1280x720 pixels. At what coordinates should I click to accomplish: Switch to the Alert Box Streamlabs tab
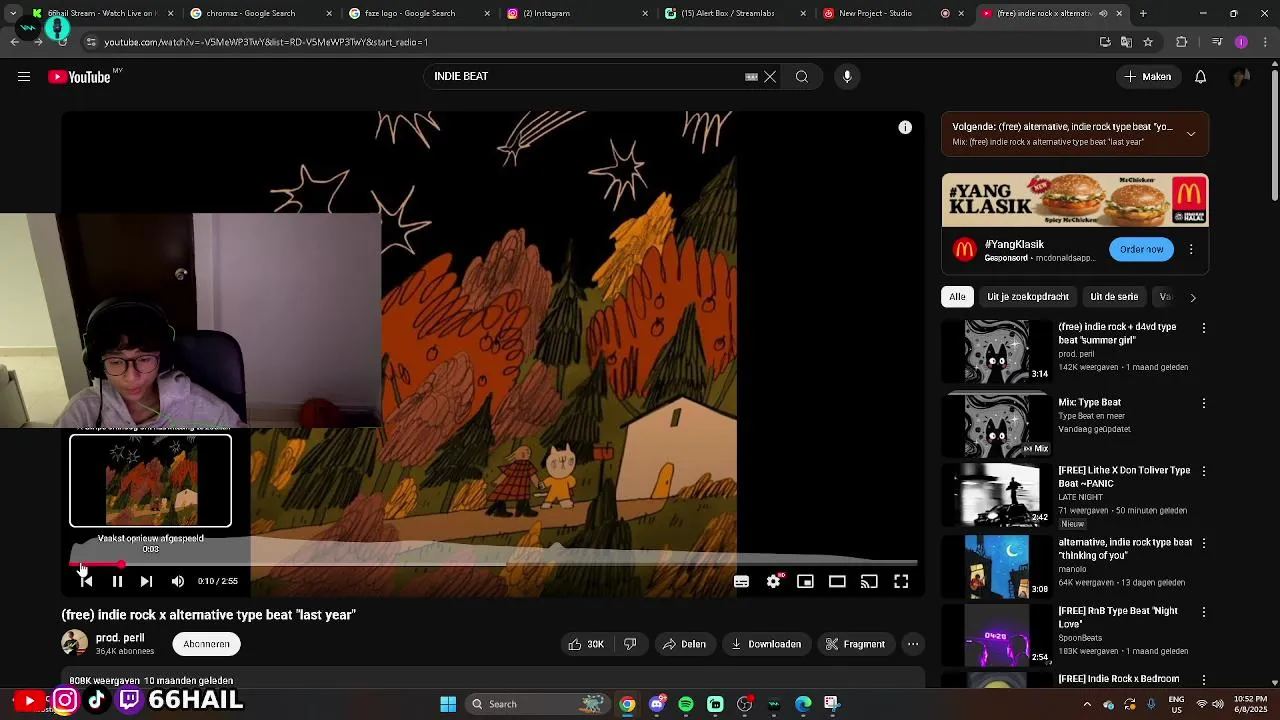click(x=733, y=13)
